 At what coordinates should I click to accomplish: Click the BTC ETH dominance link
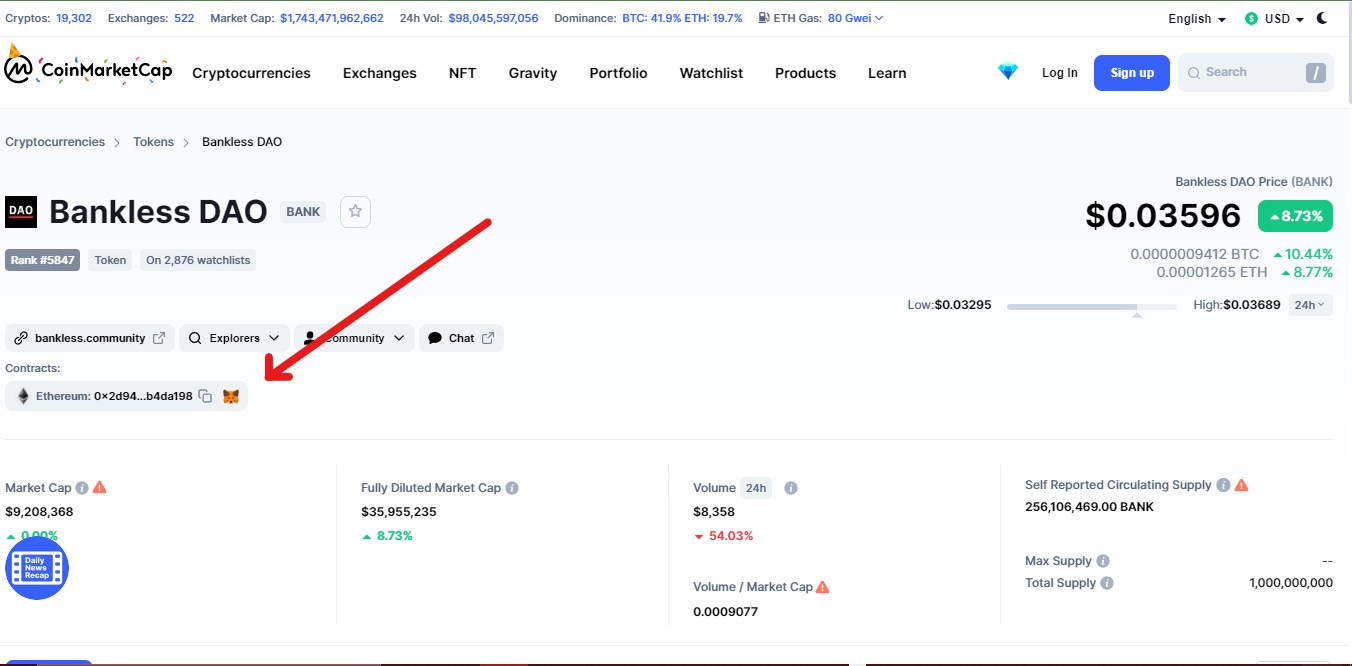[682, 18]
